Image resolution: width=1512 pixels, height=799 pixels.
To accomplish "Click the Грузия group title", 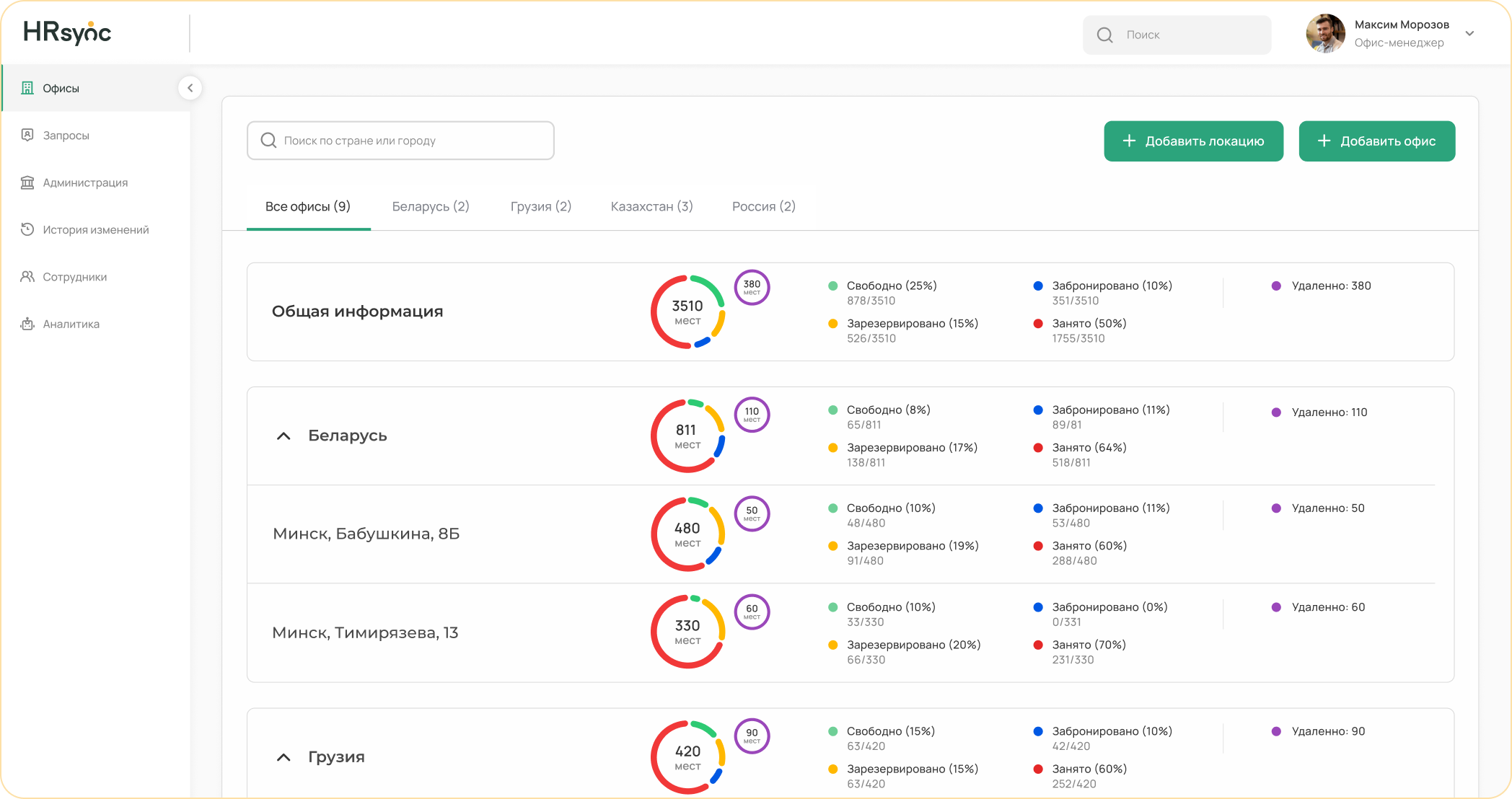I will [336, 756].
